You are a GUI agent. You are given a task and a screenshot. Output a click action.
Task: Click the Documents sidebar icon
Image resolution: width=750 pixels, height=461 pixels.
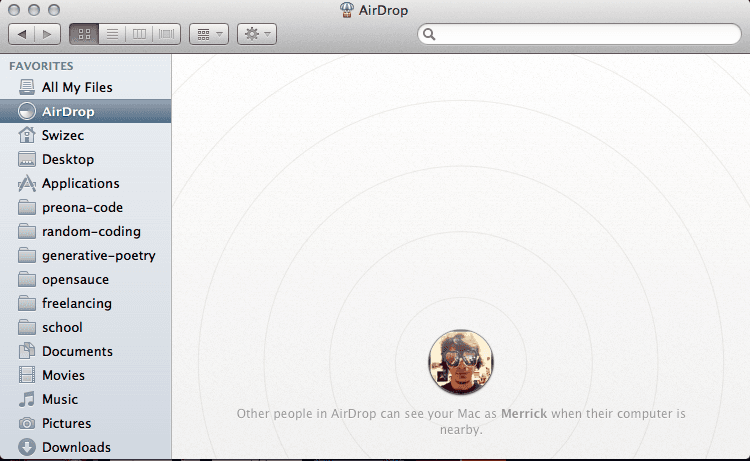coord(27,351)
